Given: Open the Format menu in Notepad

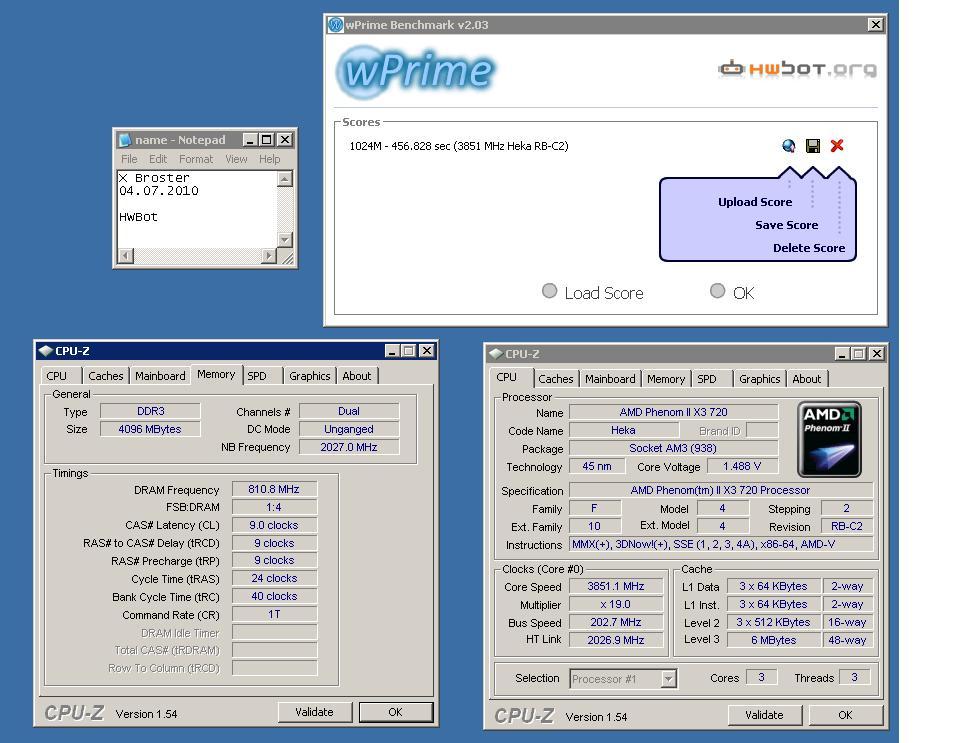Looking at the screenshot, I should pos(196,159).
